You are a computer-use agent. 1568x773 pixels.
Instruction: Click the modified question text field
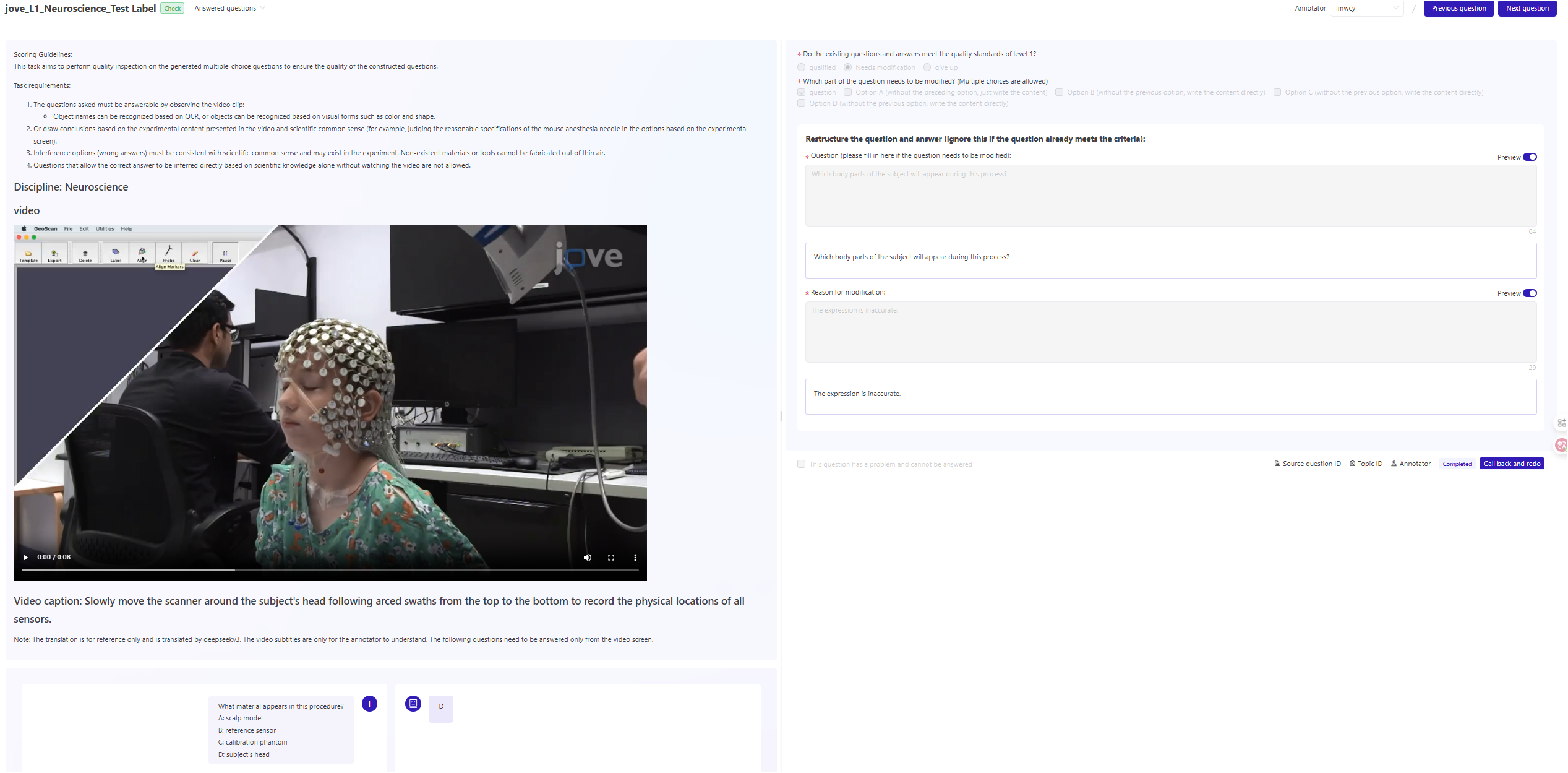pyautogui.click(x=1170, y=196)
